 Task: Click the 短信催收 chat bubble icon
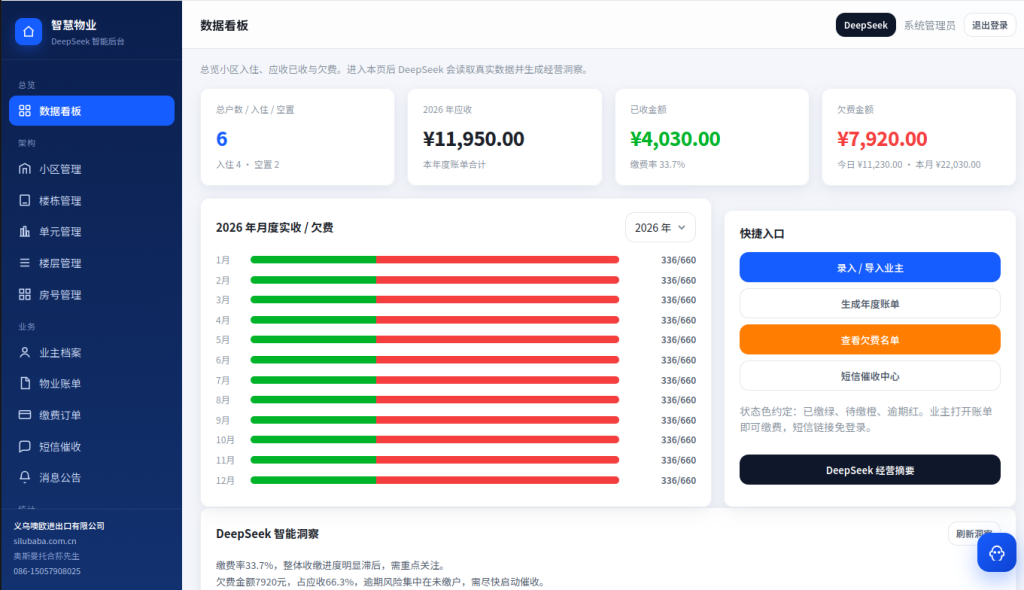(x=25, y=446)
